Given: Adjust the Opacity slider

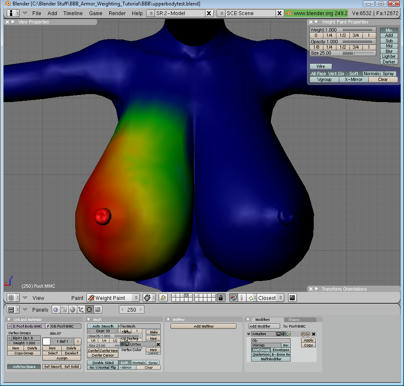Looking at the screenshot, I should pyautogui.click(x=343, y=42).
